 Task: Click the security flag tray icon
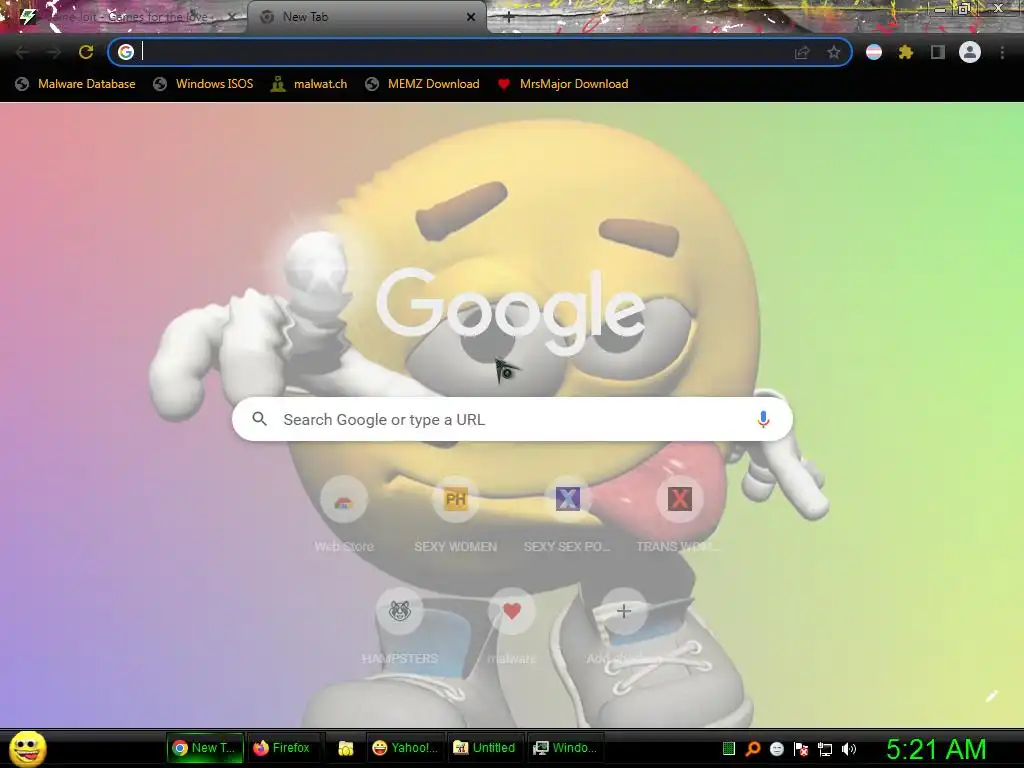coord(801,749)
